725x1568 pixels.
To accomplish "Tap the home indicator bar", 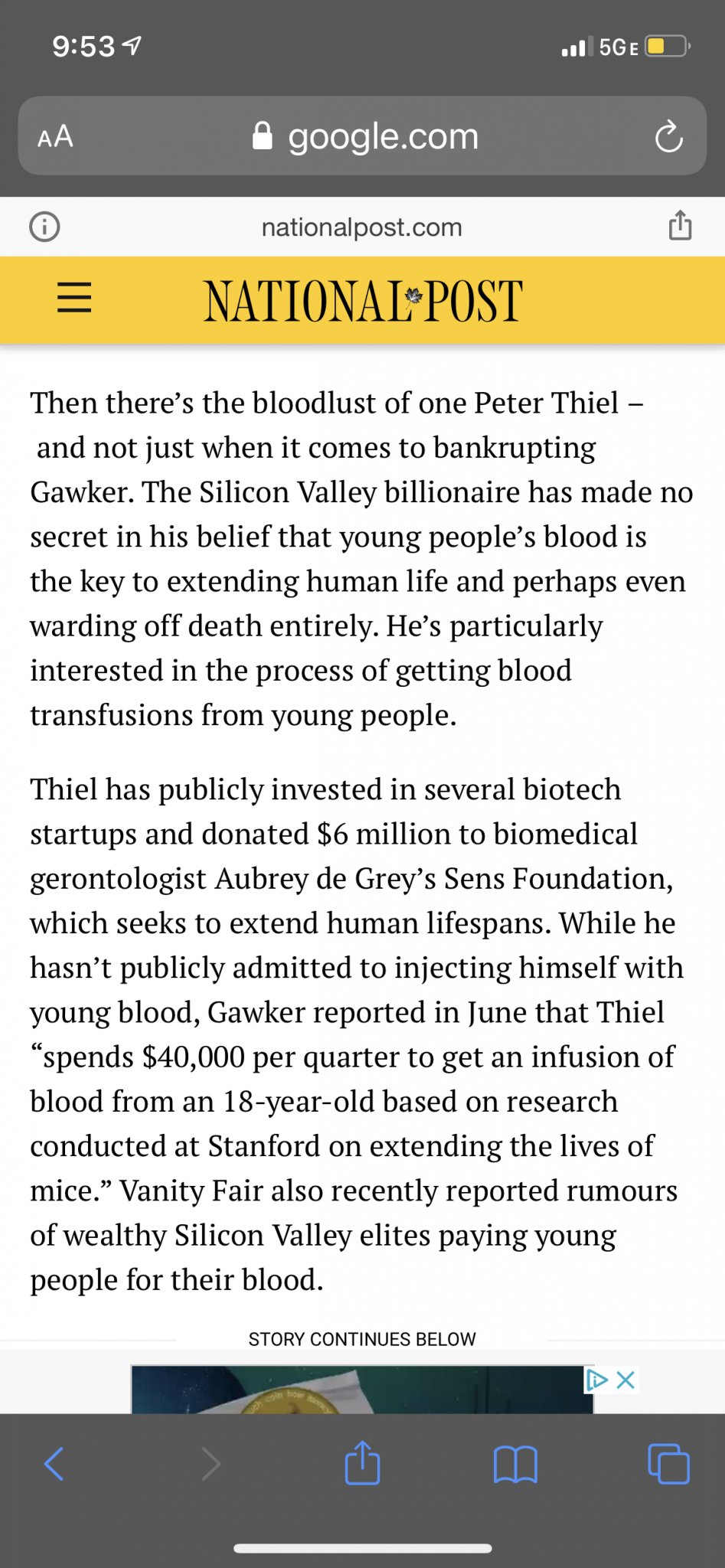I will tap(362, 1548).
